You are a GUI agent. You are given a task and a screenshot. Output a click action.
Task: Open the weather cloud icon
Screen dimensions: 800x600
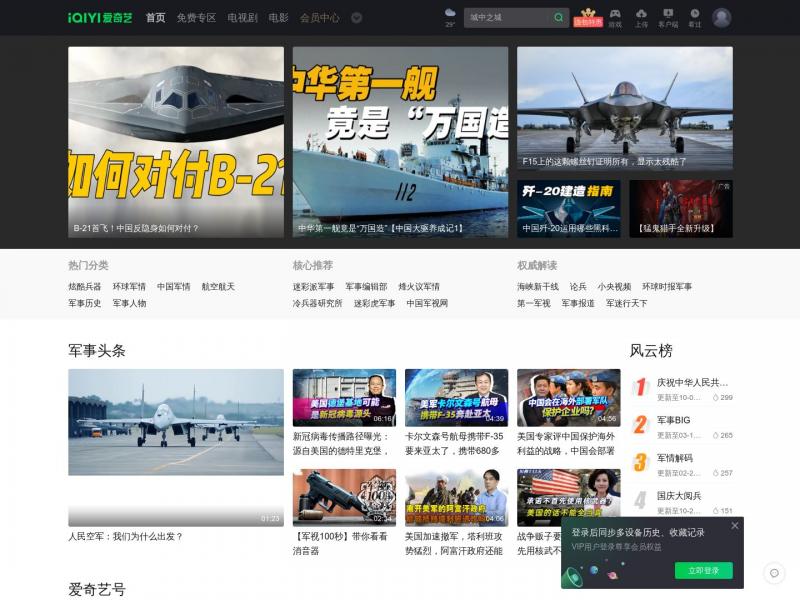click(x=450, y=15)
